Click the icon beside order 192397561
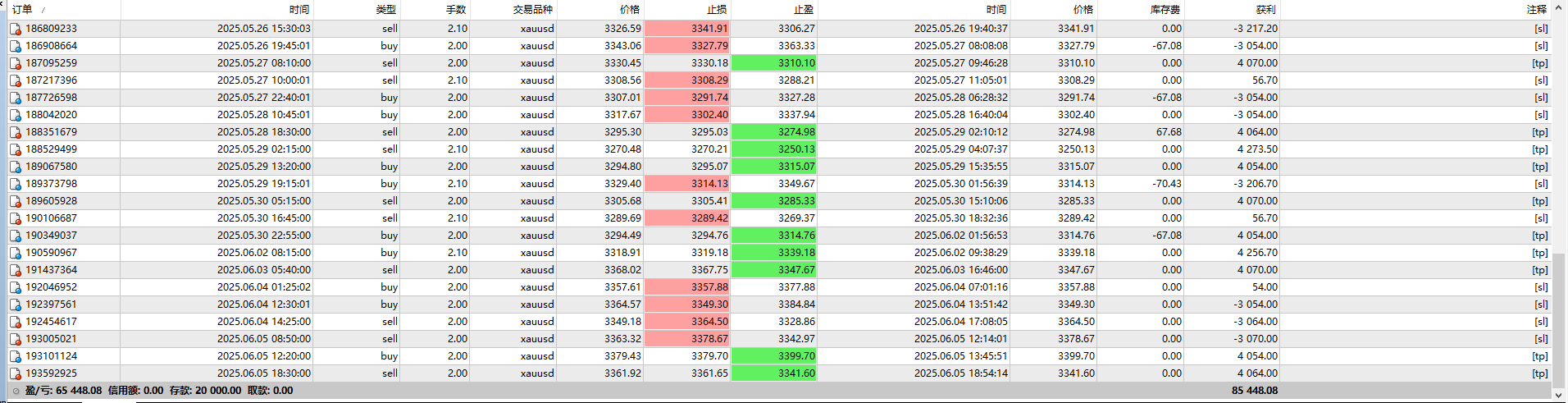The height and width of the screenshot is (403, 1568). point(16,305)
